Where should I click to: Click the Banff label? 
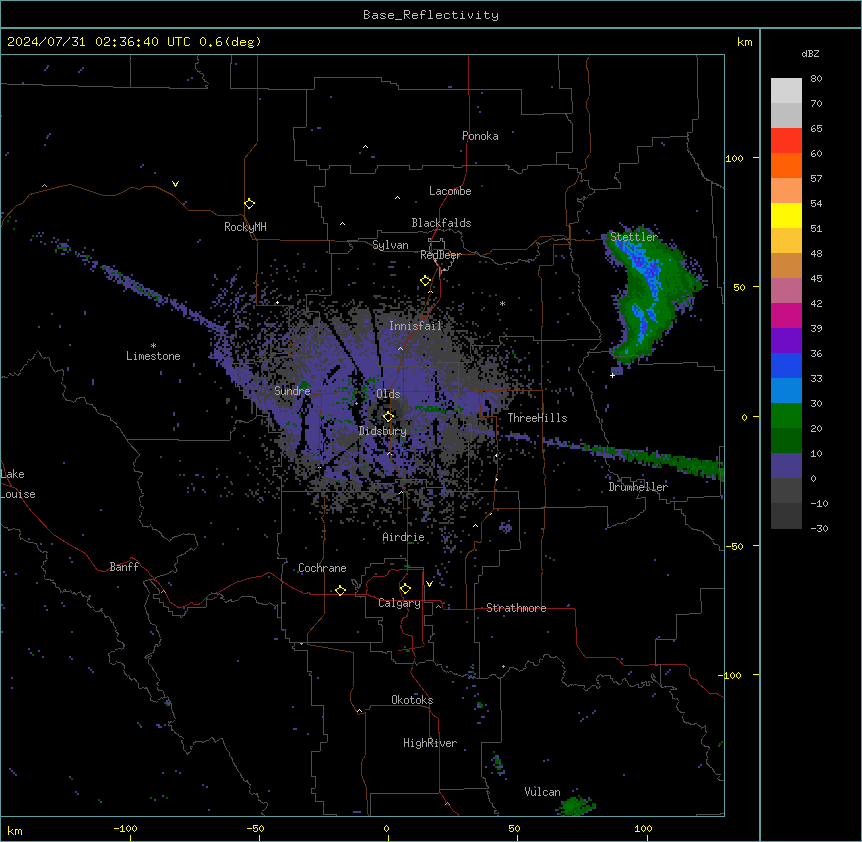click(124, 567)
